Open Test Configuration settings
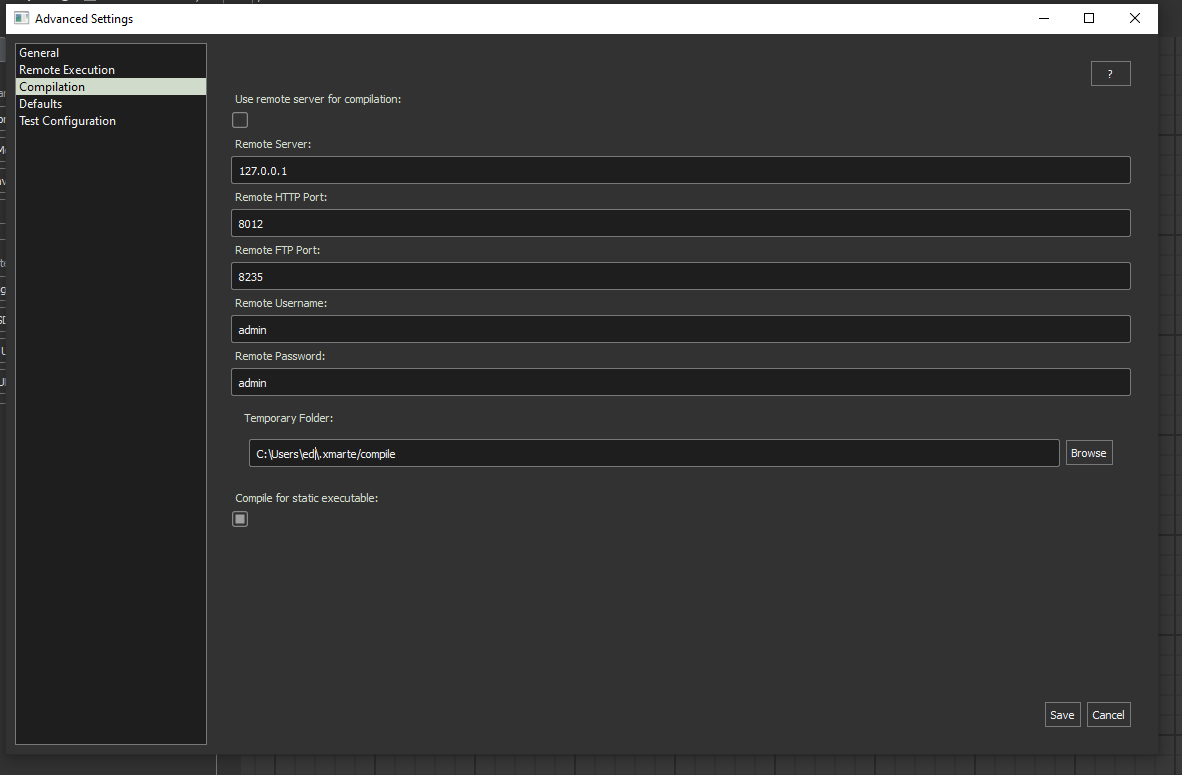This screenshot has height=775, width=1182. [67, 121]
